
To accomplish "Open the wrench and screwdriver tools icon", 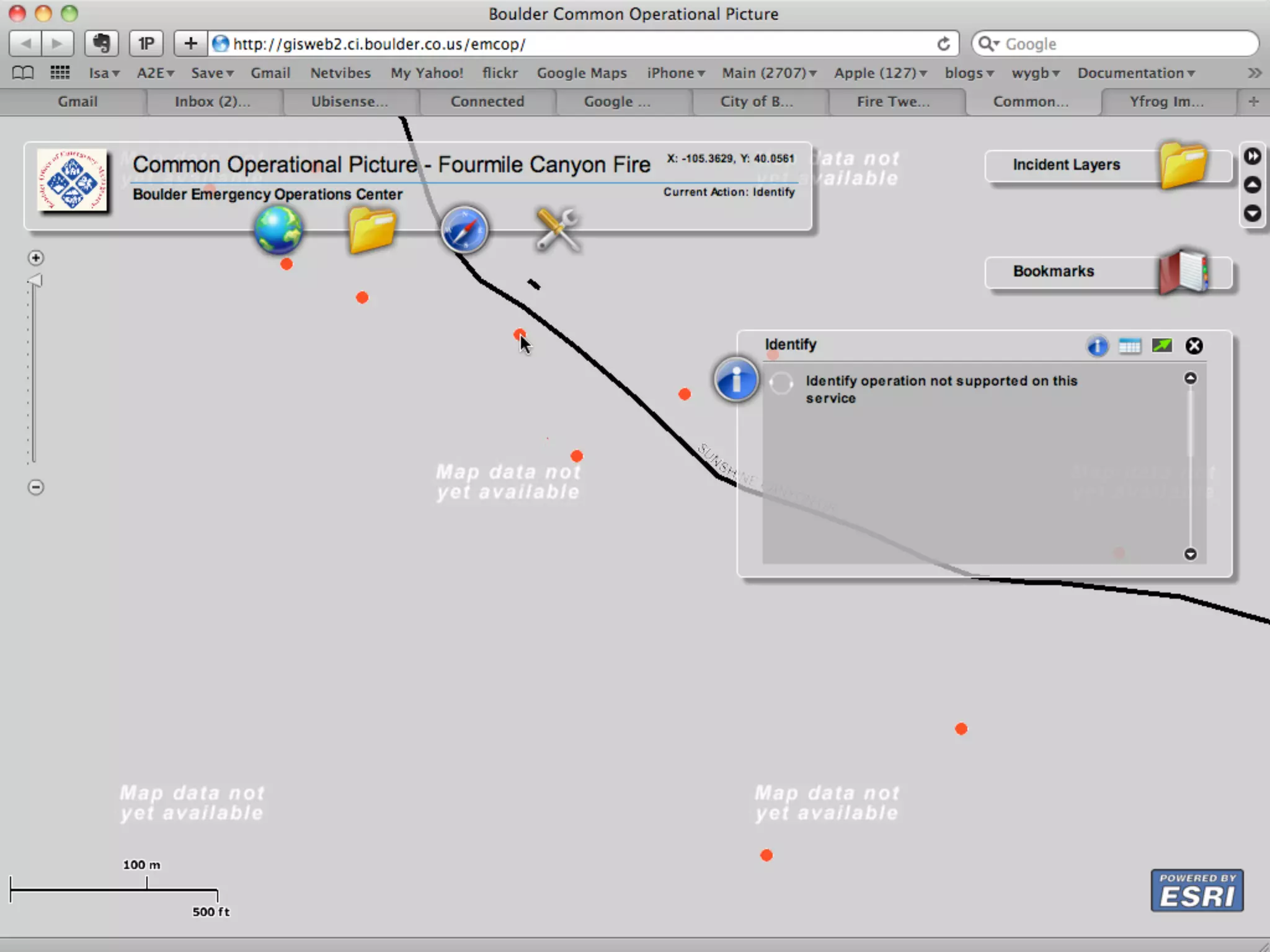I will coord(556,230).
